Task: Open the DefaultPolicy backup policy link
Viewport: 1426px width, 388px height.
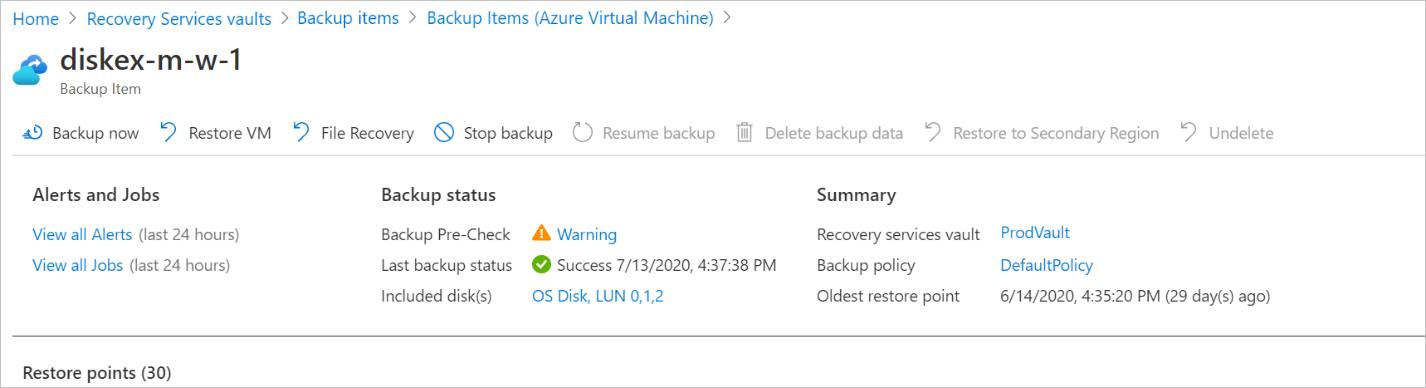Action: (x=1047, y=265)
